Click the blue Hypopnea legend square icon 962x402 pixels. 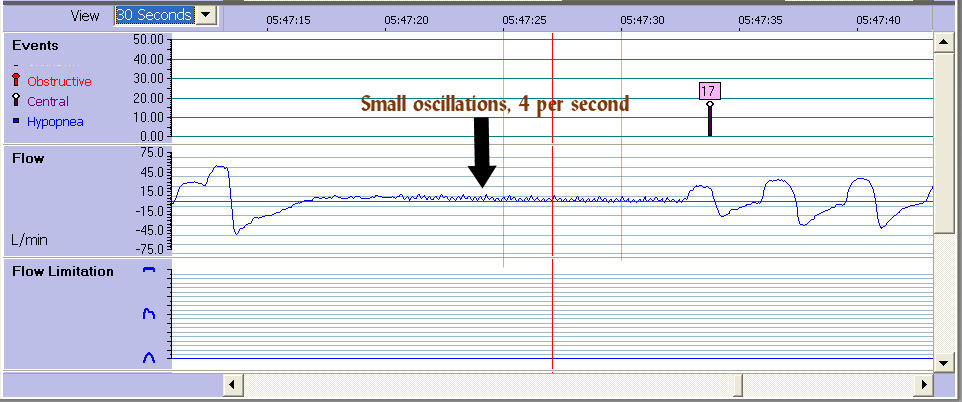coord(15,122)
